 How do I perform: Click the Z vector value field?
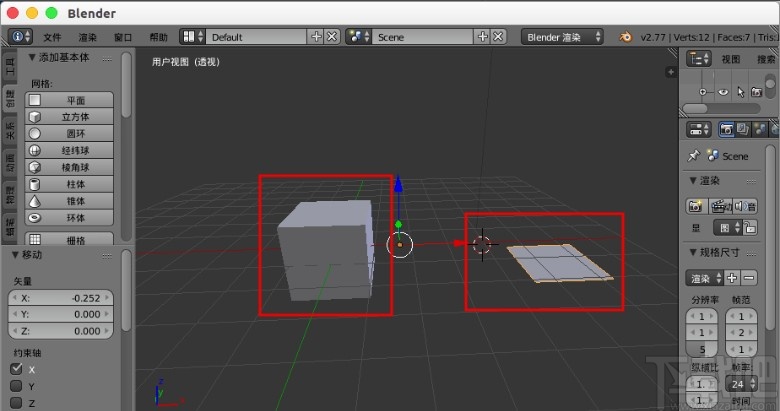point(61,331)
